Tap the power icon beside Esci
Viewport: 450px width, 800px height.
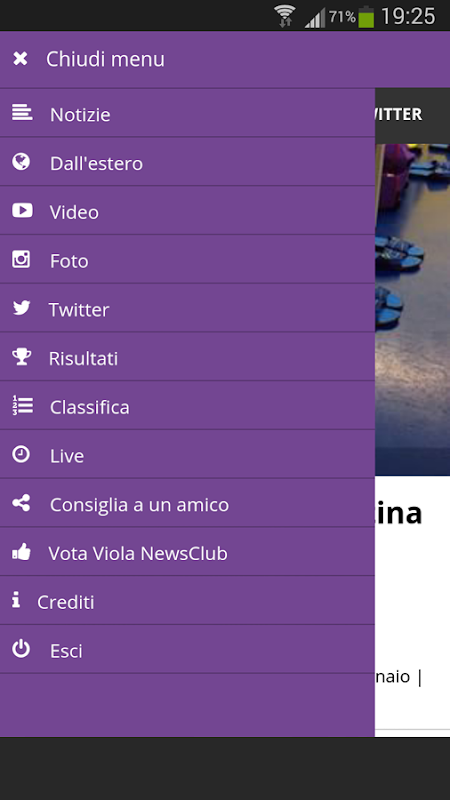[21, 649]
